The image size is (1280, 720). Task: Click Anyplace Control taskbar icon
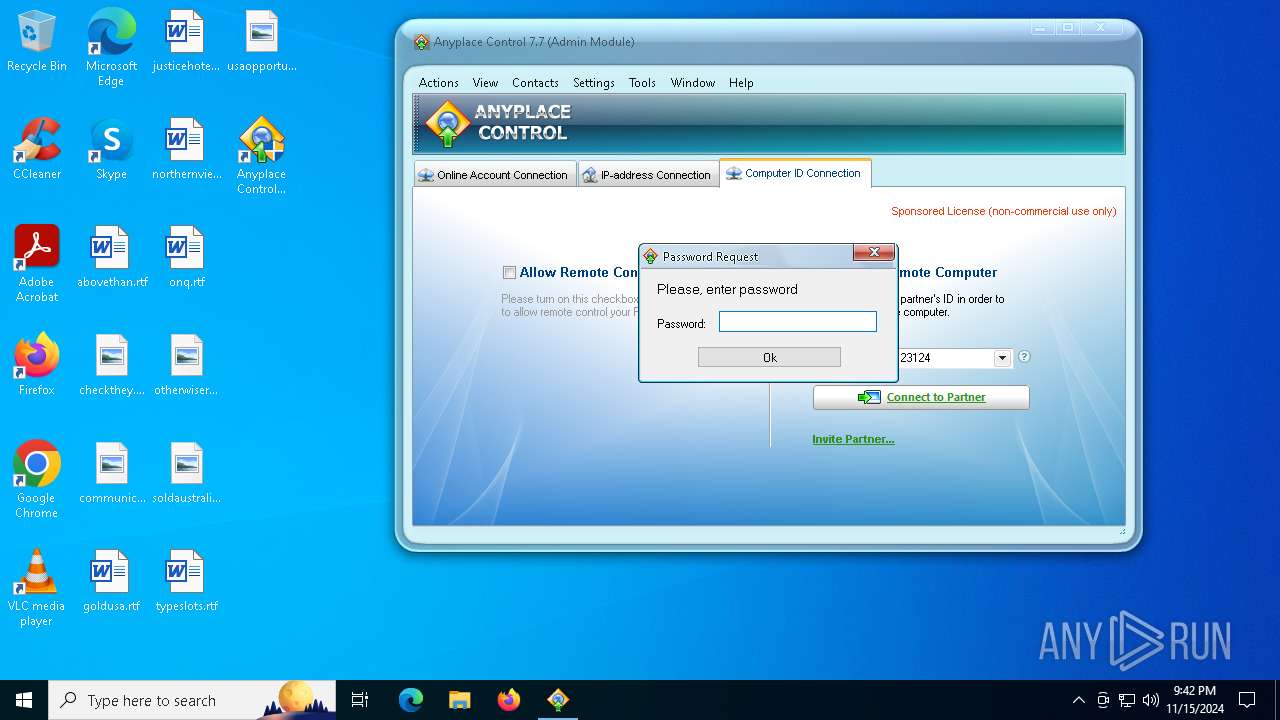pos(558,700)
